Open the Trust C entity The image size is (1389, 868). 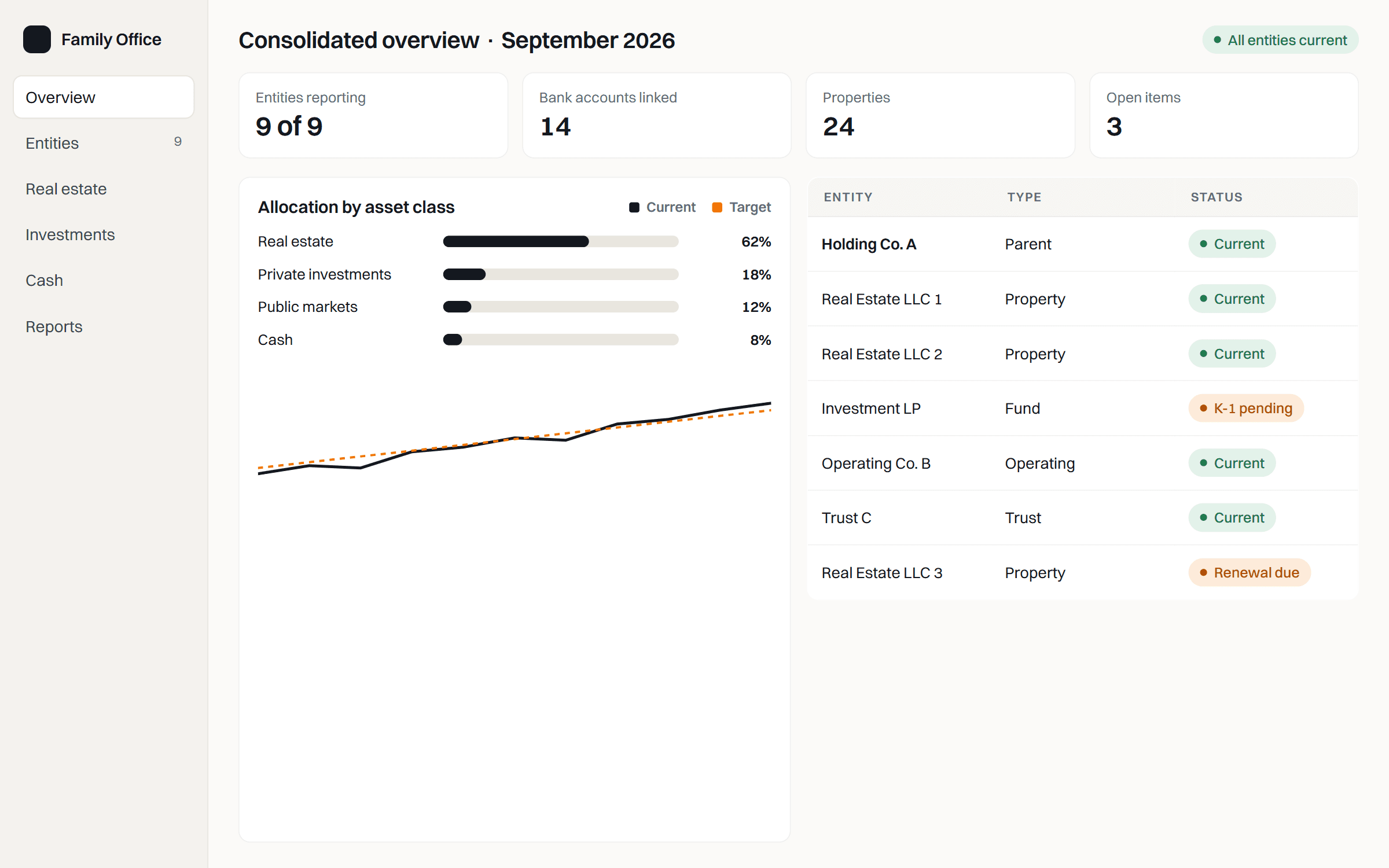pyautogui.click(x=1083, y=518)
